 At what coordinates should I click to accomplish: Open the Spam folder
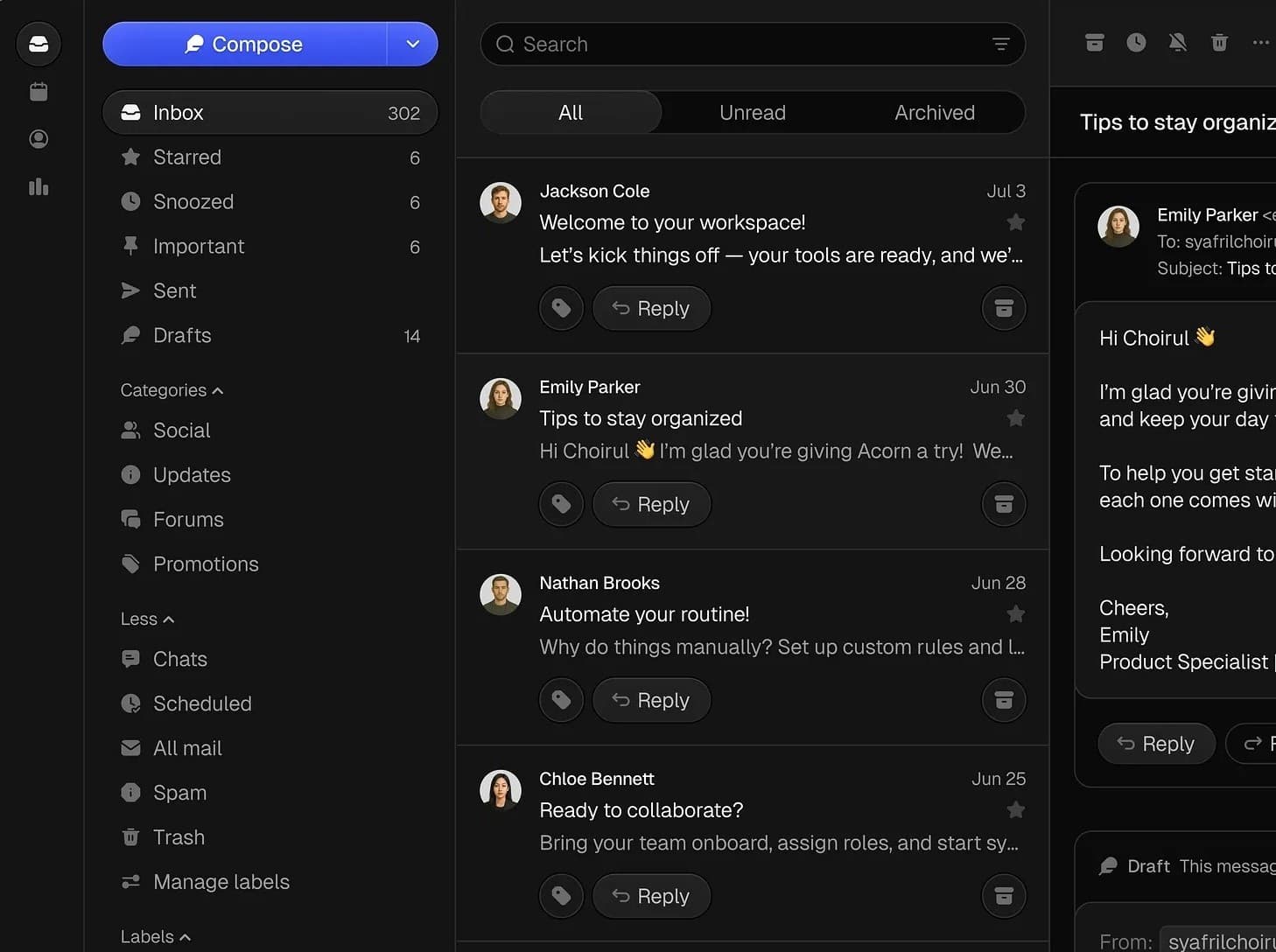[x=270, y=793]
